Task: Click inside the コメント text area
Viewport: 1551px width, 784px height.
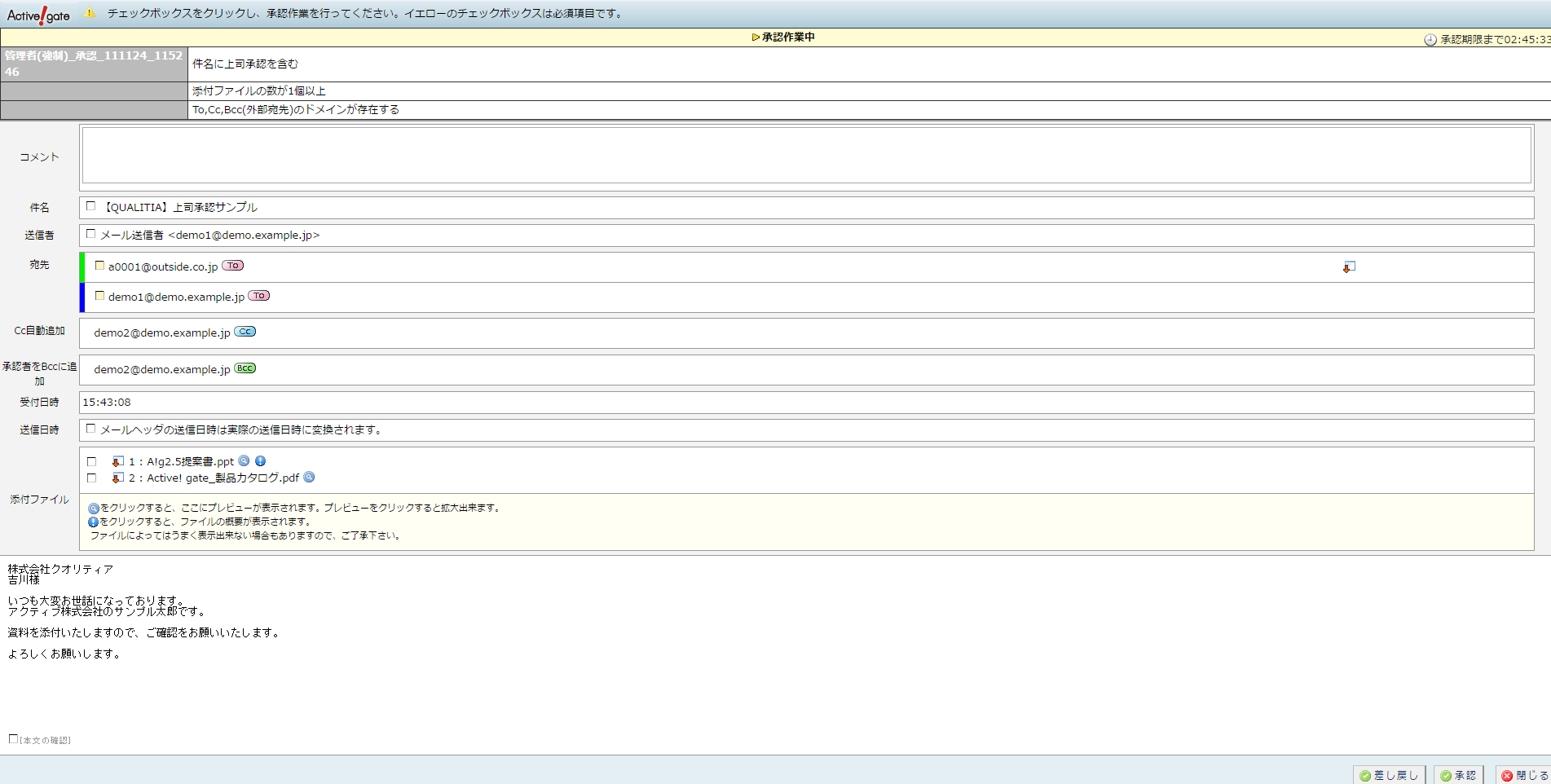Action: pos(806,155)
